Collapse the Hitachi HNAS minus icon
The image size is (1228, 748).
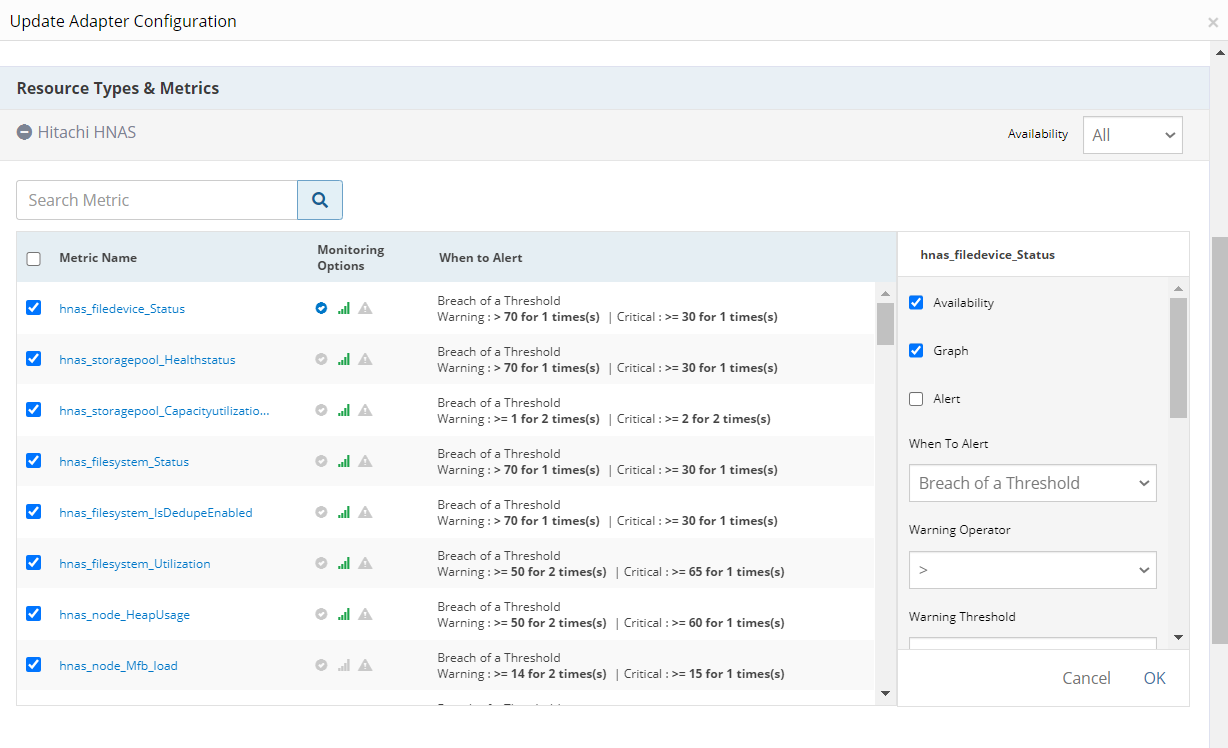[x=25, y=132]
